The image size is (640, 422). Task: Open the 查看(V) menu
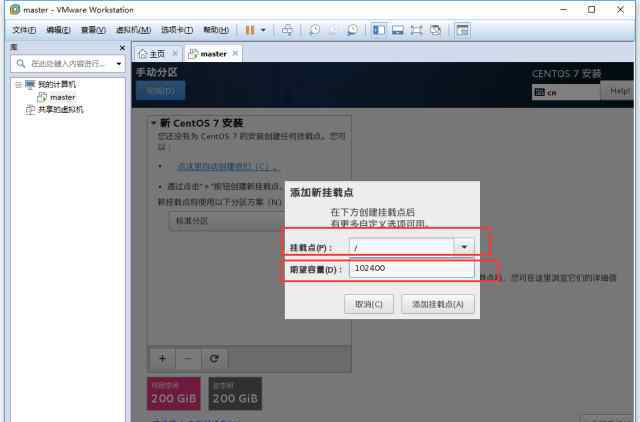[93, 30]
